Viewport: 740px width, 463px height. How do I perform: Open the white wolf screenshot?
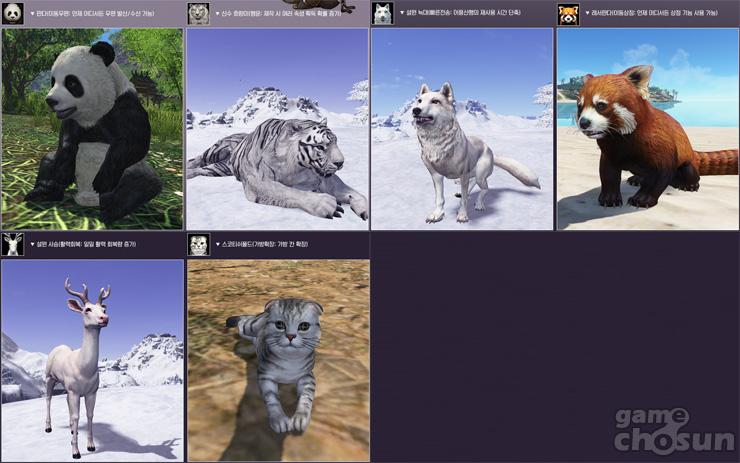tap(462, 129)
